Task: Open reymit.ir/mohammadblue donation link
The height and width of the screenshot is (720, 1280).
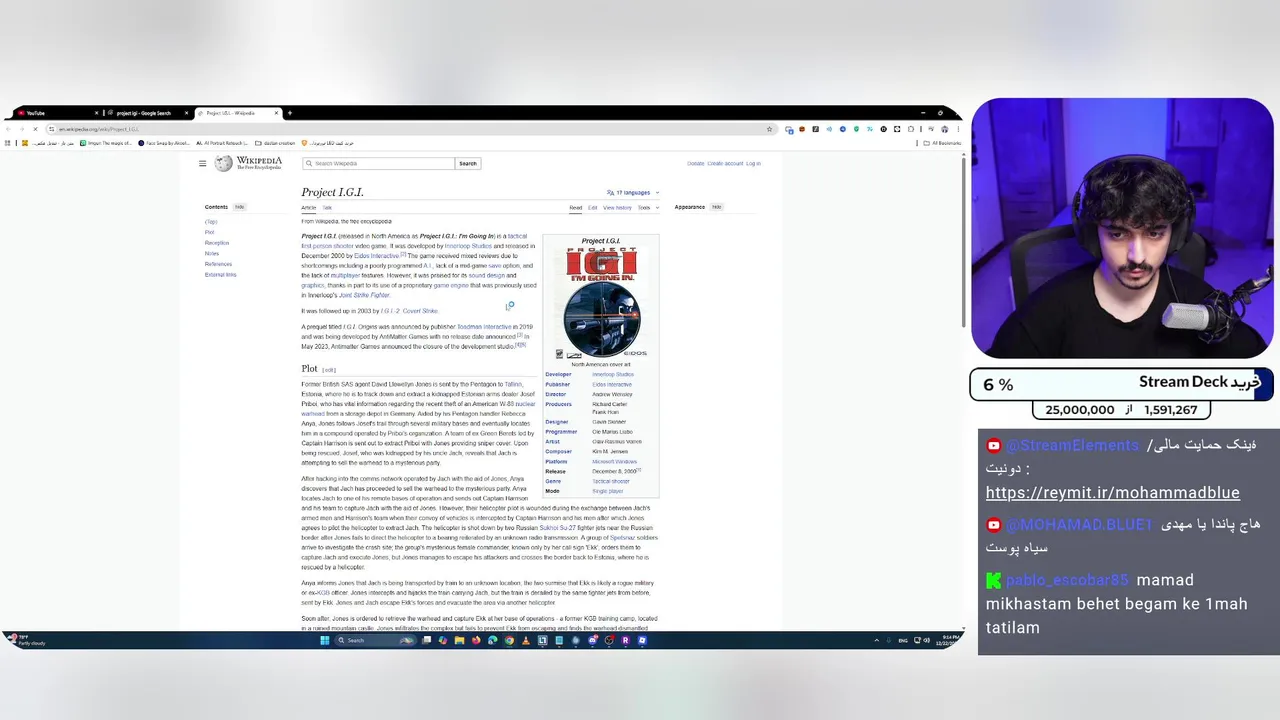Action: tap(1112, 492)
